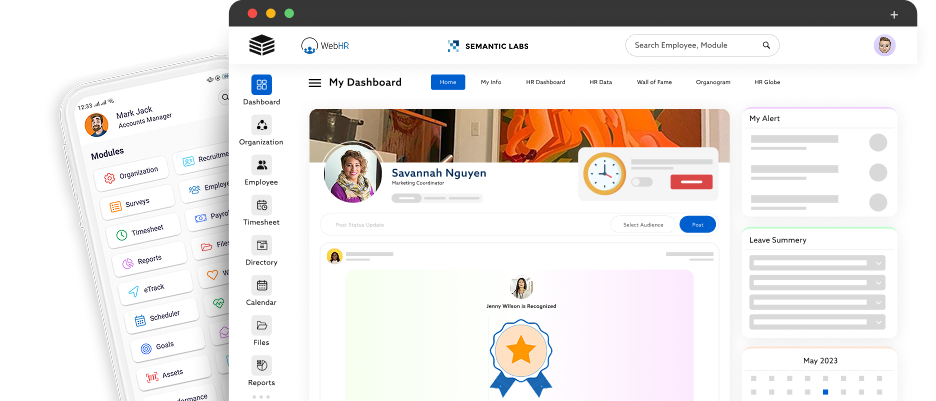Switch to the Organogram tab

[713, 82]
